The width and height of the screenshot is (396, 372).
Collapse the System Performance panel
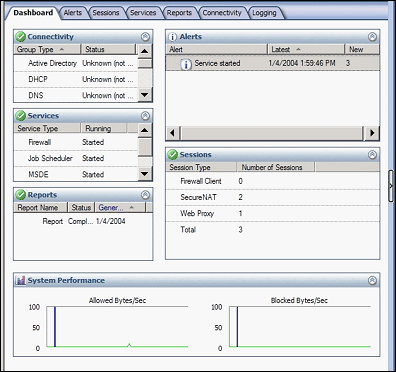pos(372,280)
